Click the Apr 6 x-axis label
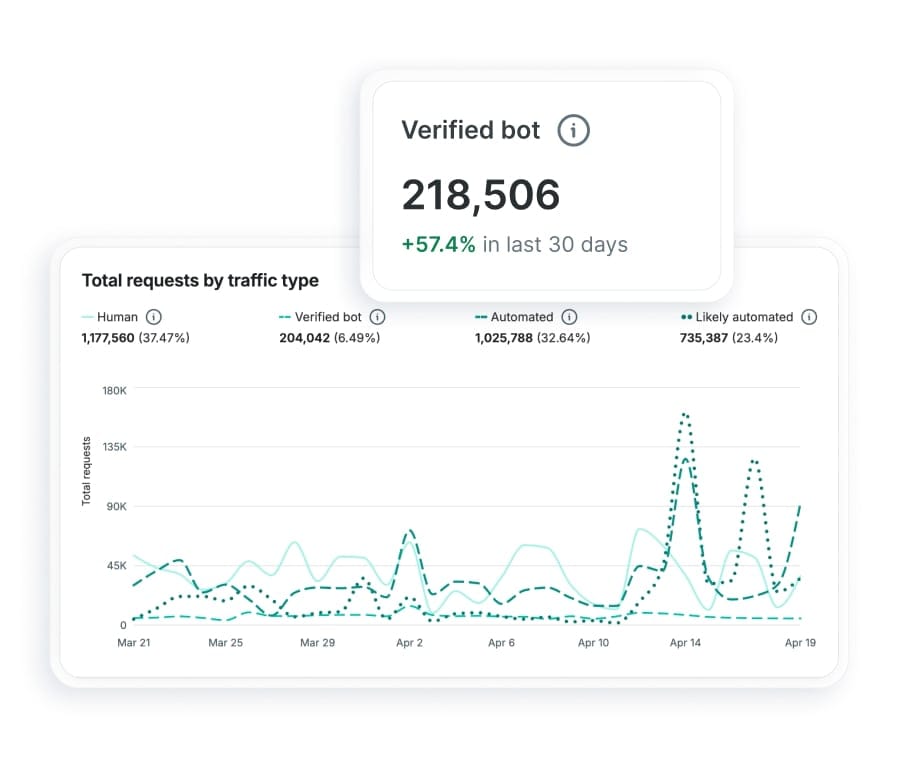 coord(501,643)
